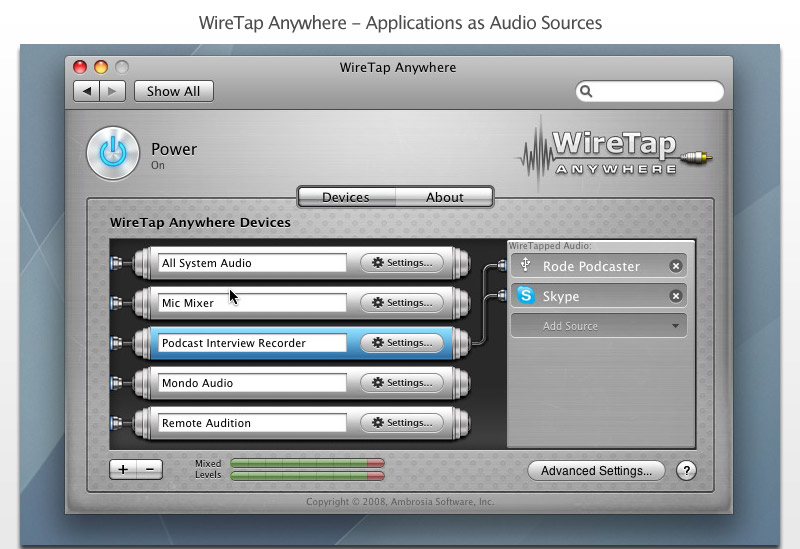Click the upper Mixed Levels meter

[x=307, y=463]
